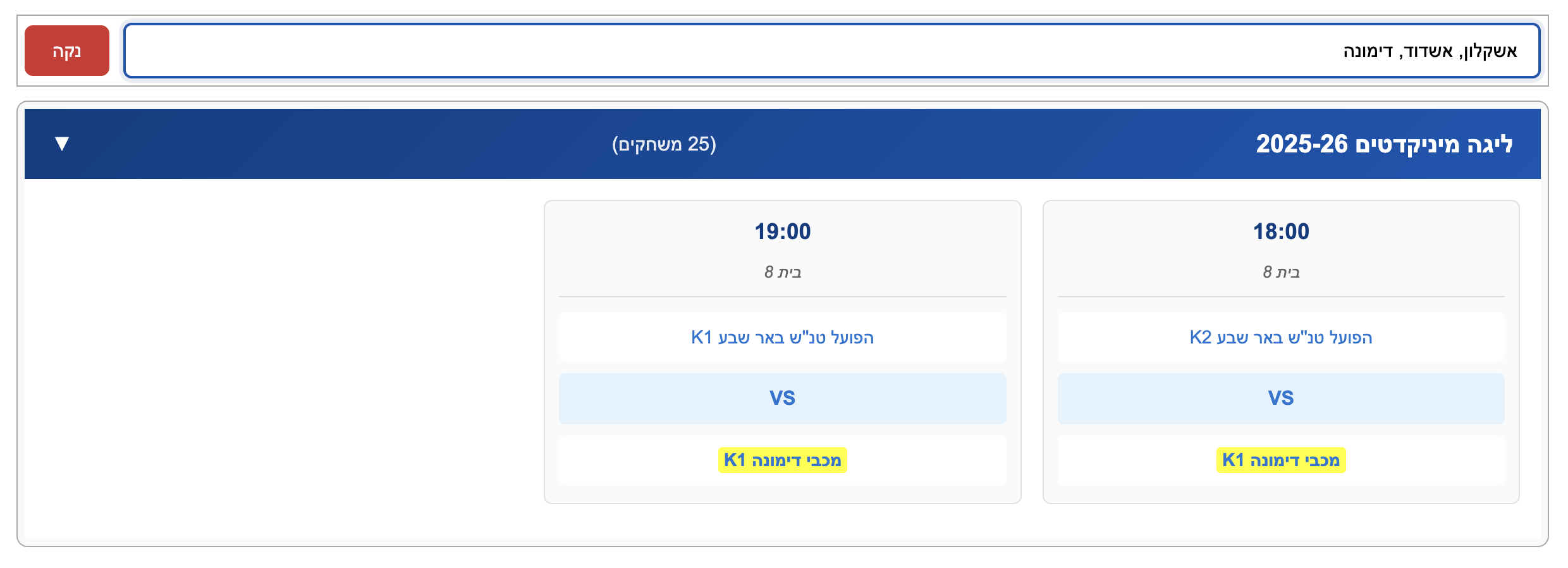Image resolution: width=1568 pixels, height=568 pixels.
Task: Open the הפועל טנ"ש באר שבע K1 team link
Action: coord(782,338)
